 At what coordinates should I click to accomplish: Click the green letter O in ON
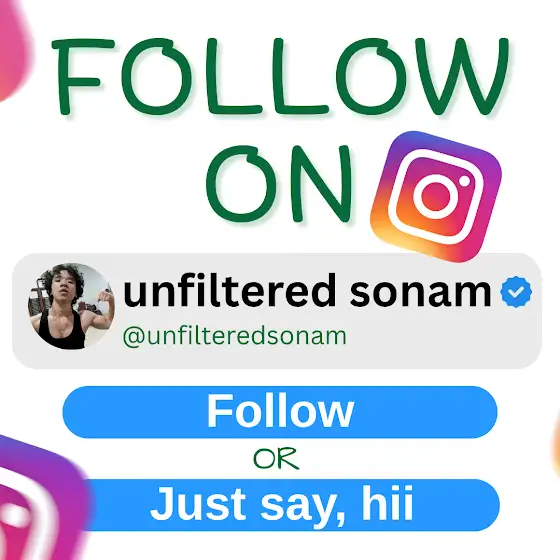pyautogui.click(x=241, y=184)
